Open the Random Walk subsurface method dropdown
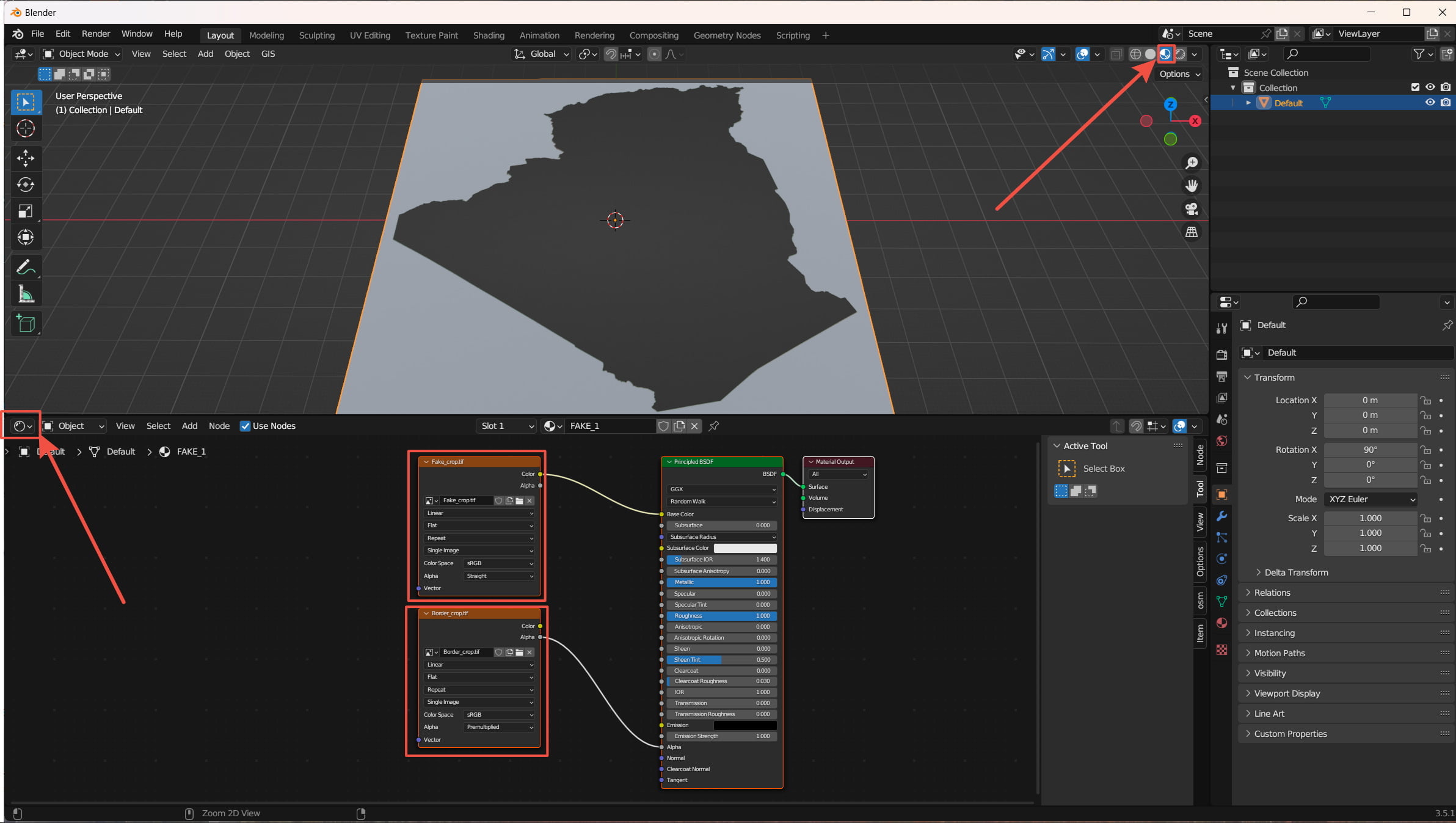 [x=722, y=502]
